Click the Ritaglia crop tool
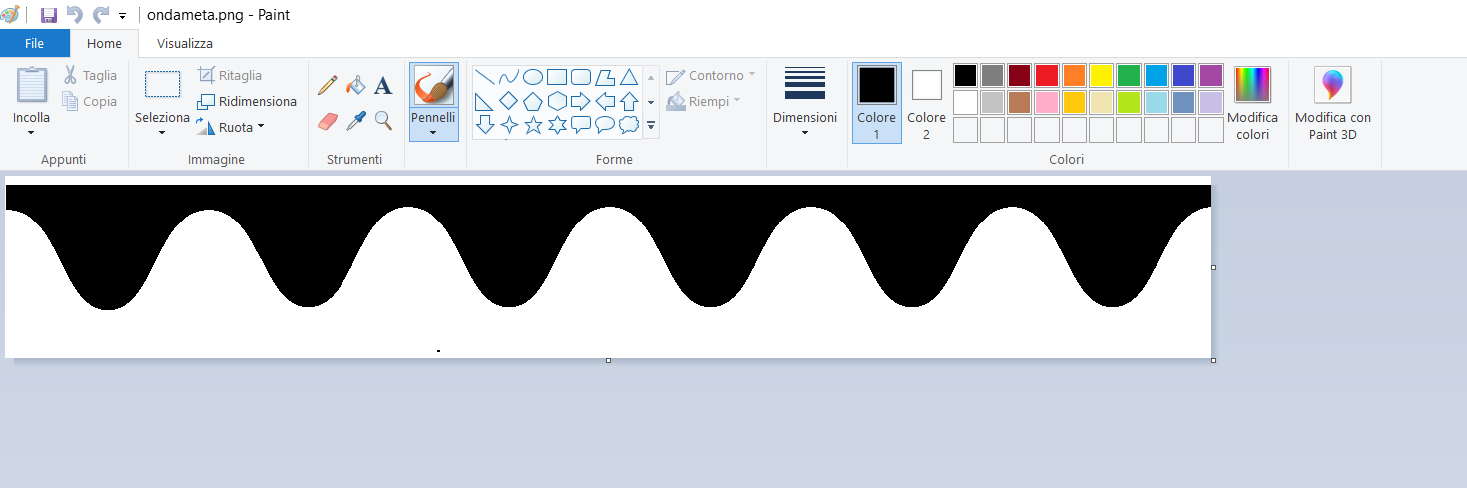This screenshot has height=488, width=1467. [230, 75]
